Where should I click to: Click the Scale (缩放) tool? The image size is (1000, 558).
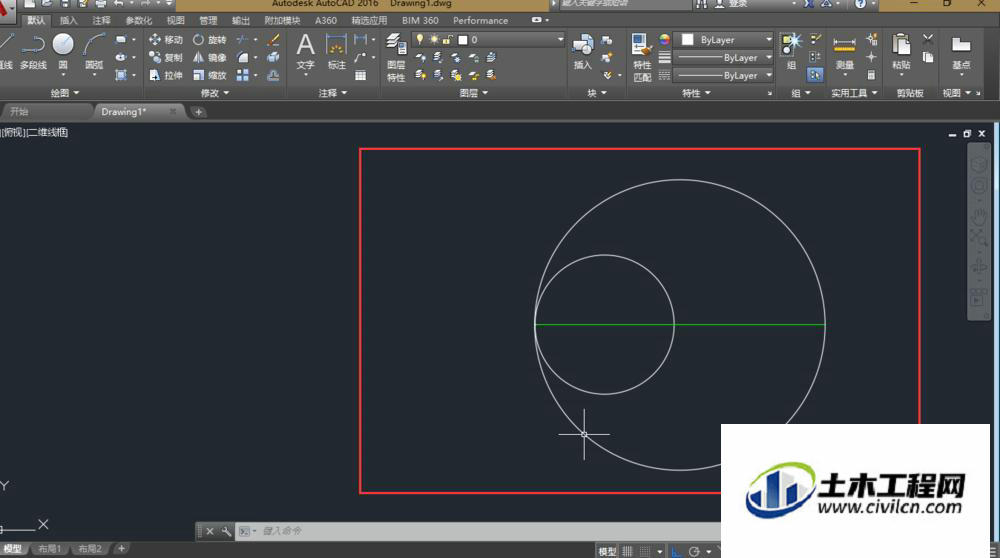pyautogui.click(x=210, y=75)
